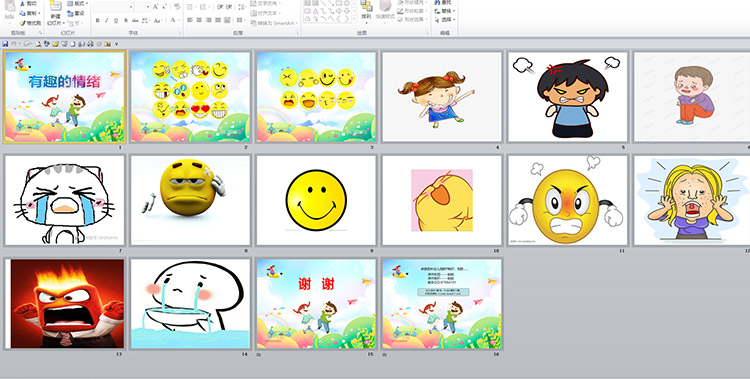Open the Font dialog launcher

(x=179, y=33)
